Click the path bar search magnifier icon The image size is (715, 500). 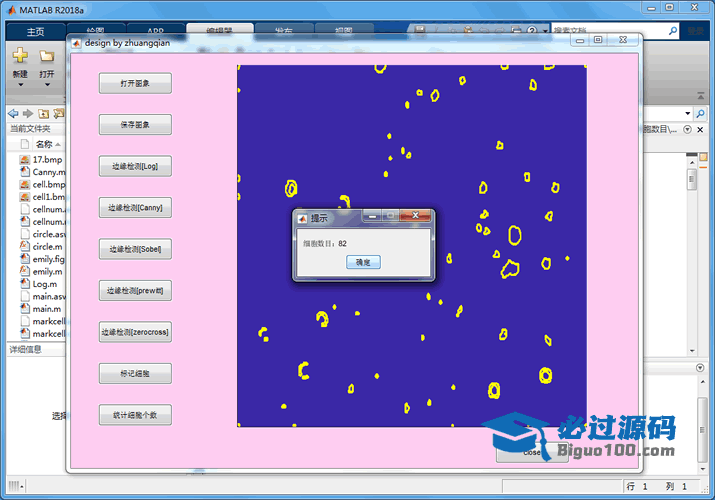700,113
